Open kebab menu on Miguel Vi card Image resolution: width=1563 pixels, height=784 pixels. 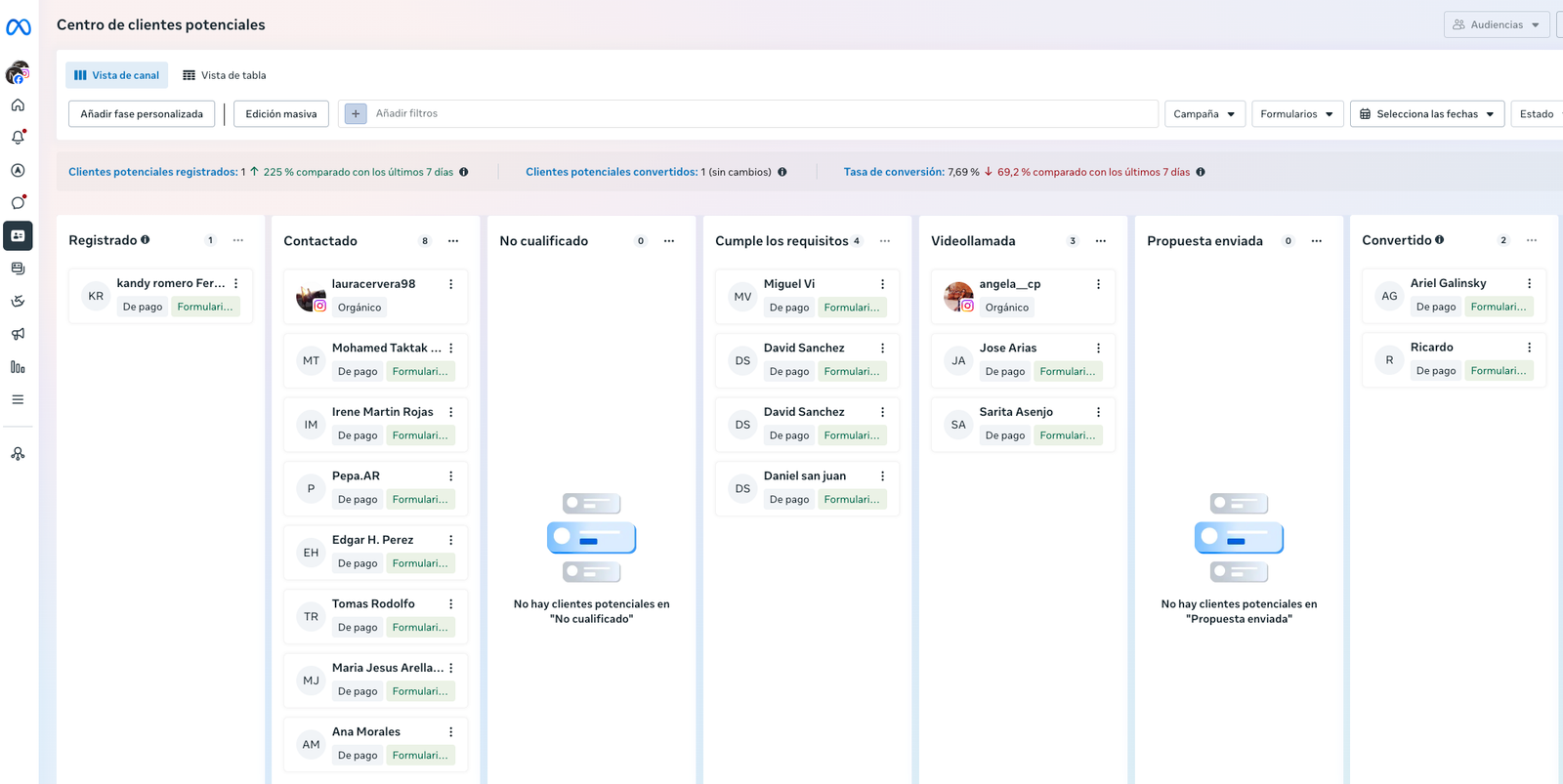[883, 284]
